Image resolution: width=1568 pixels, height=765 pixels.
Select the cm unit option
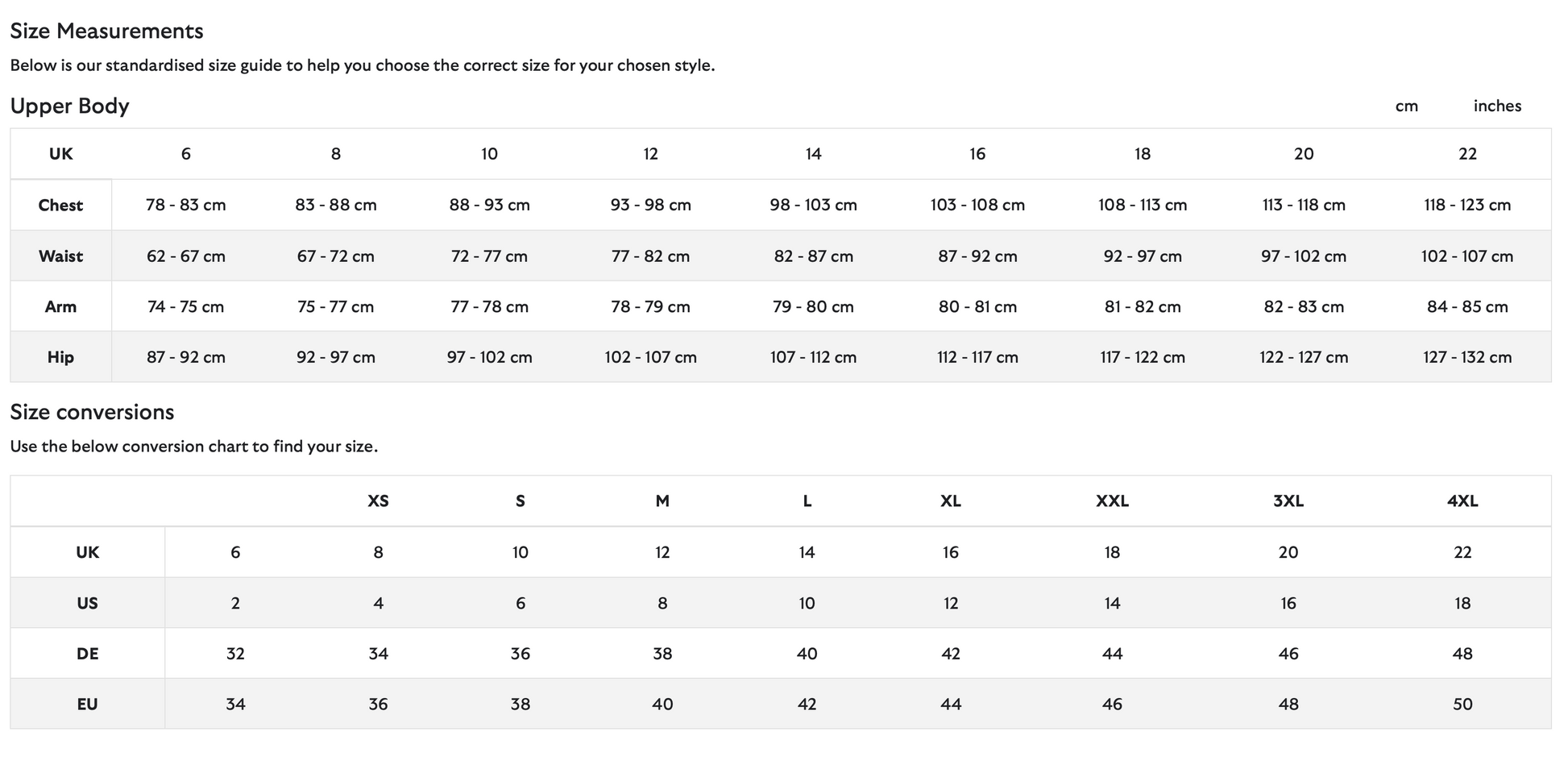pos(1406,106)
